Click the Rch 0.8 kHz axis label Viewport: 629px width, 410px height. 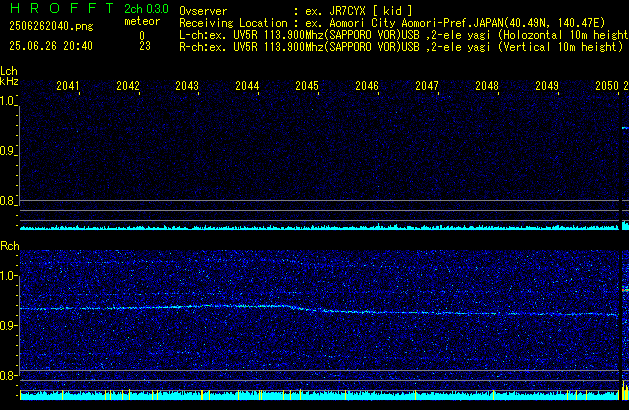click(7, 376)
